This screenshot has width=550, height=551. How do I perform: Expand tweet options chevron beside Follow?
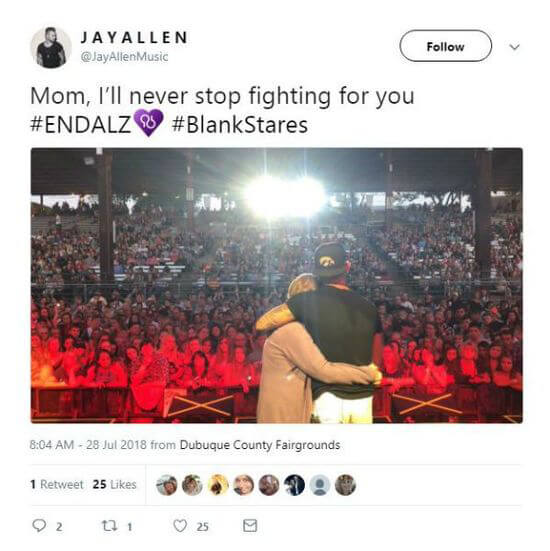click(515, 47)
